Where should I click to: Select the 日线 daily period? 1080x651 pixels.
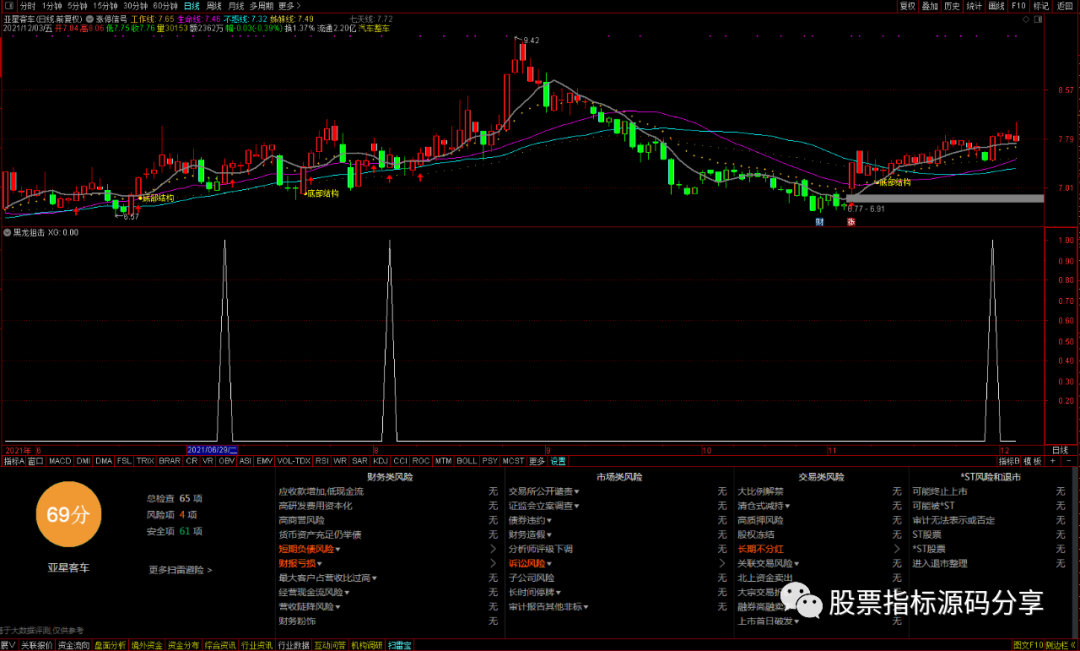[x=191, y=6]
